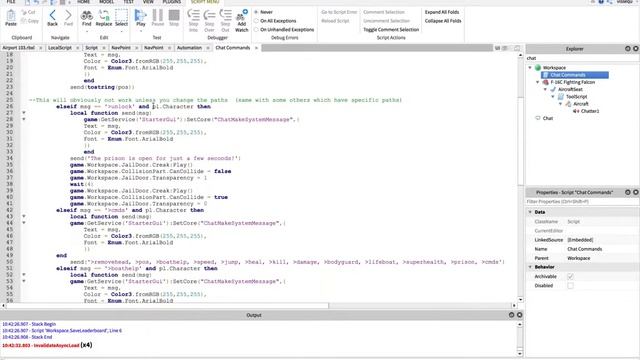
Task: Open the VIEW ribbon tab
Action: pyautogui.click(x=148, y=2)
